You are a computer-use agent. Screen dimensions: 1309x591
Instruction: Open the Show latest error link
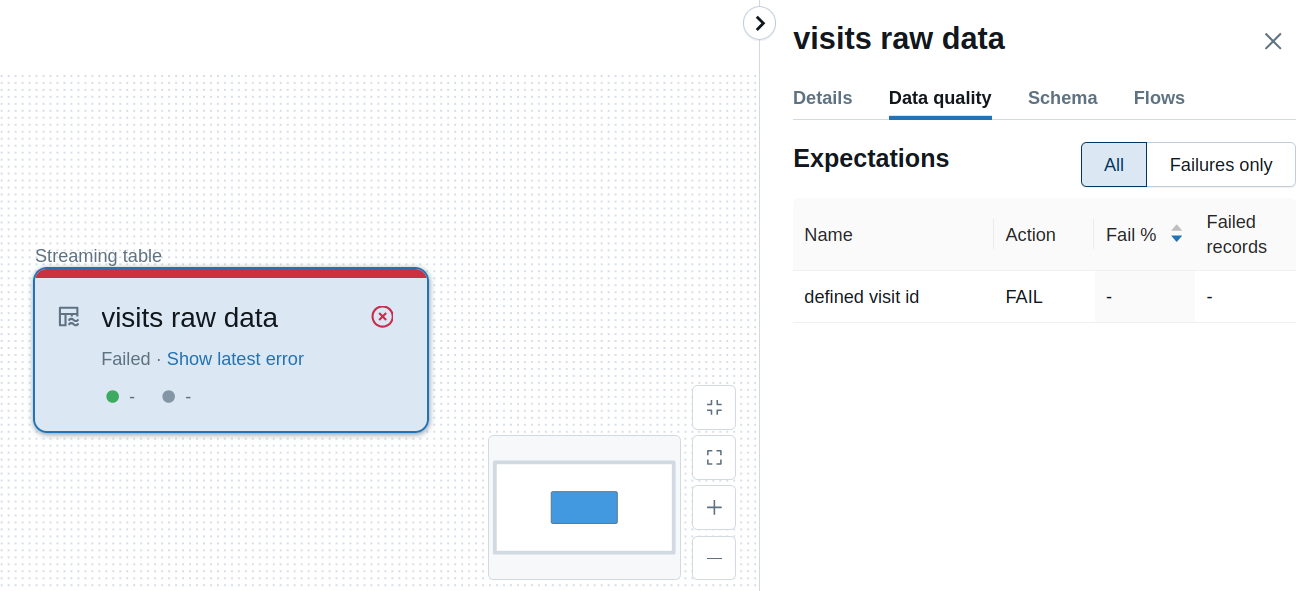(235, 359)
